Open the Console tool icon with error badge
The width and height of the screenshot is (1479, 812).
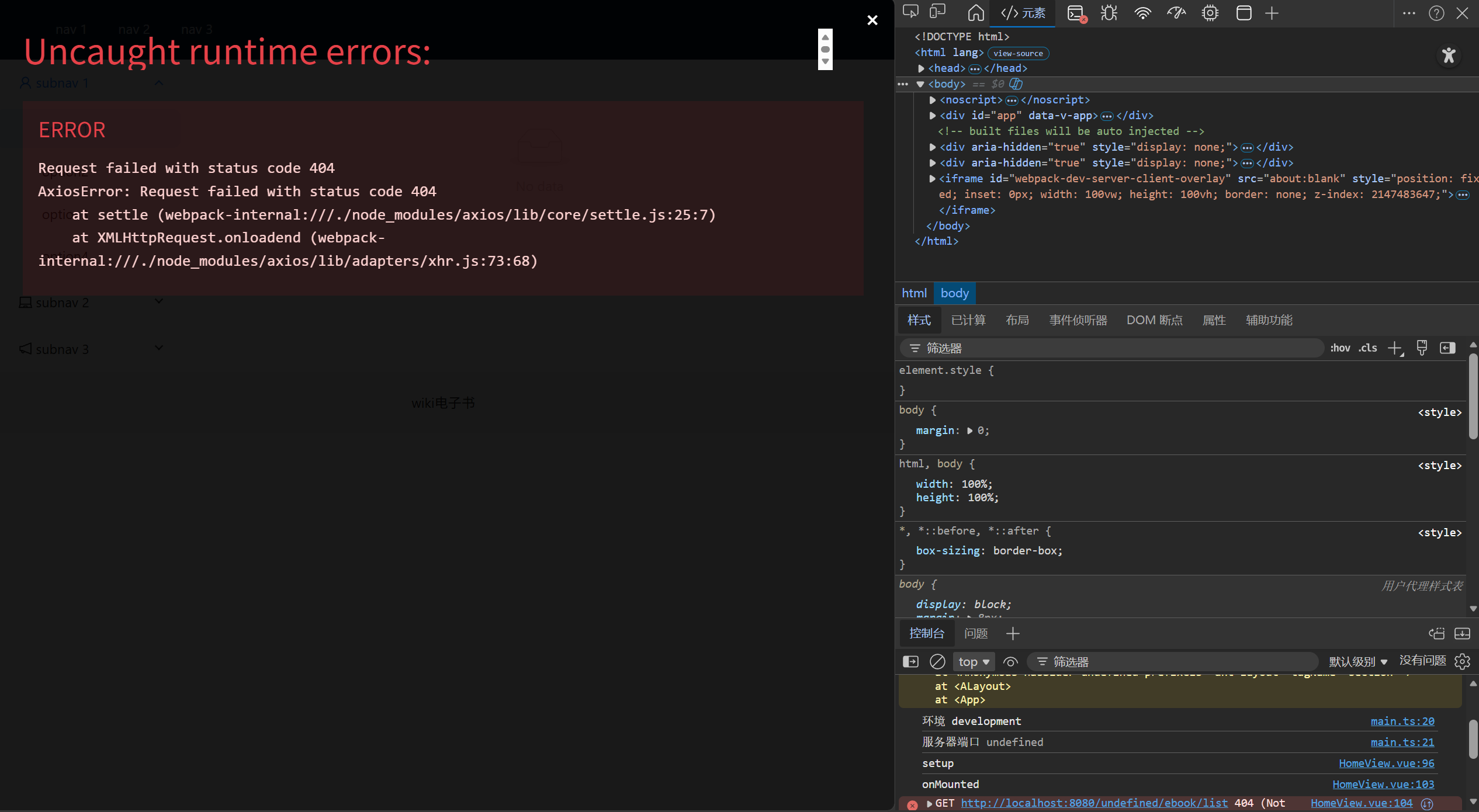(x=1076, y=13)
